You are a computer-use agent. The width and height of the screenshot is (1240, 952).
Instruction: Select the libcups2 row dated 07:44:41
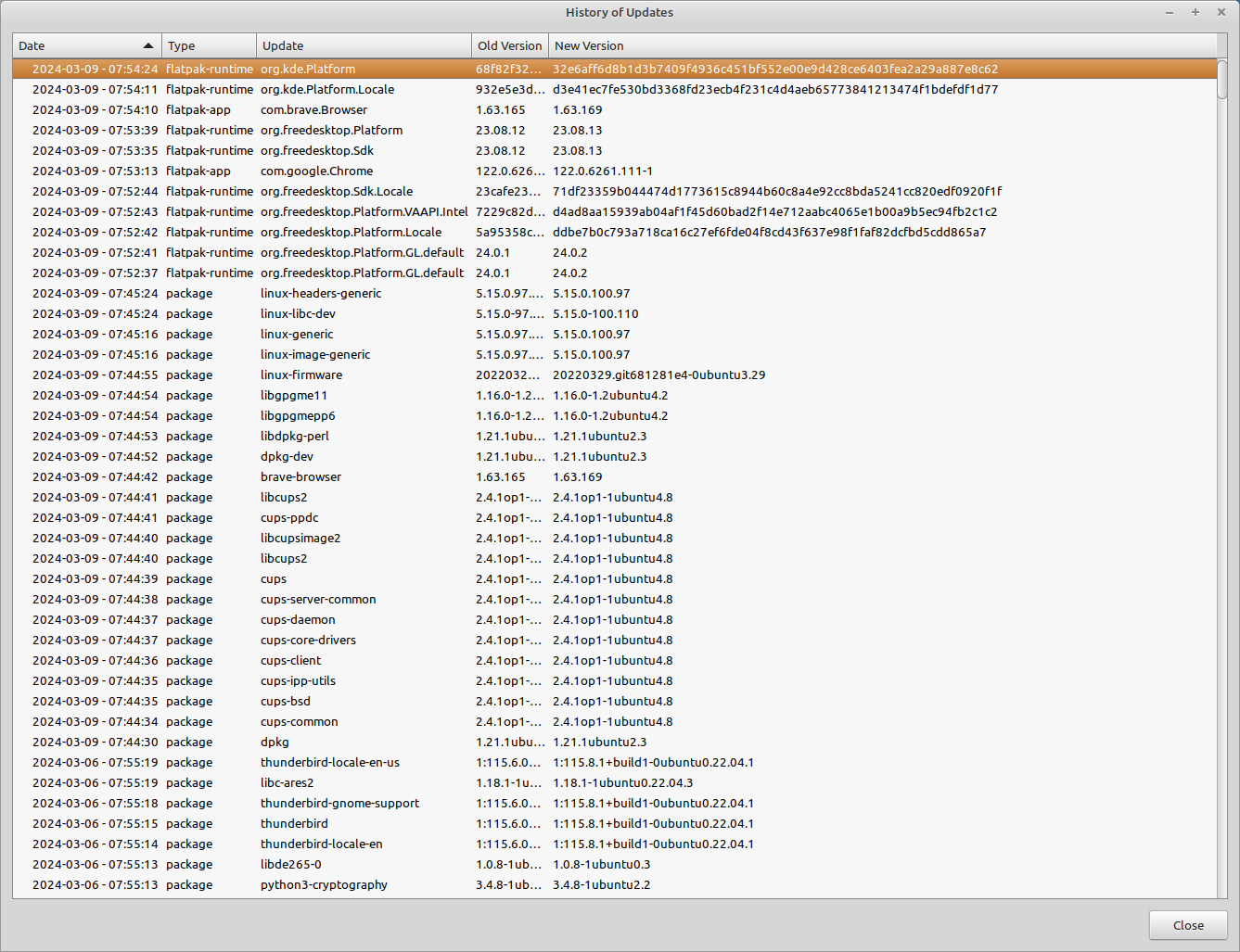pos(614,497)
